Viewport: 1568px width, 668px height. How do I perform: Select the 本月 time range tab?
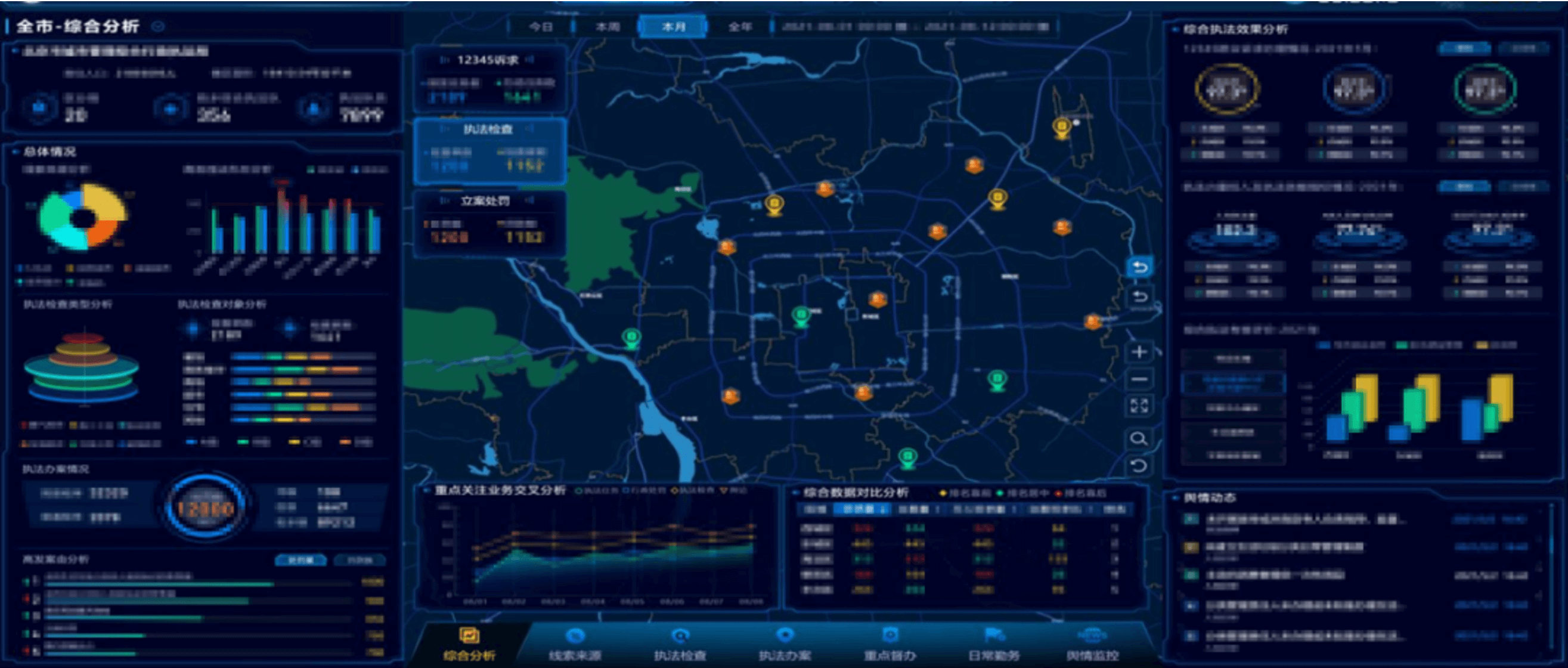(673, 27)
